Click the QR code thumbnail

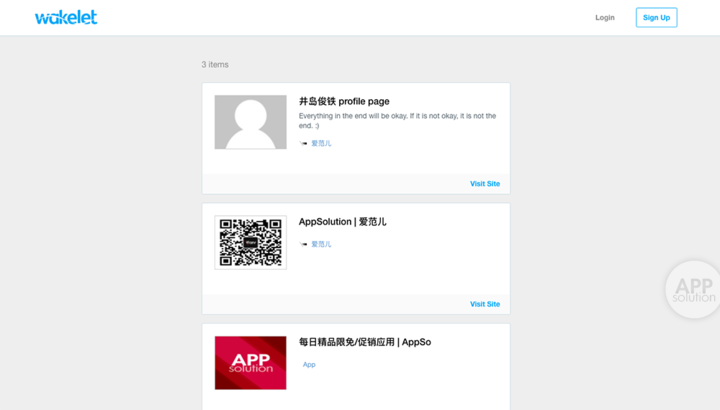(x=250, y=242)
